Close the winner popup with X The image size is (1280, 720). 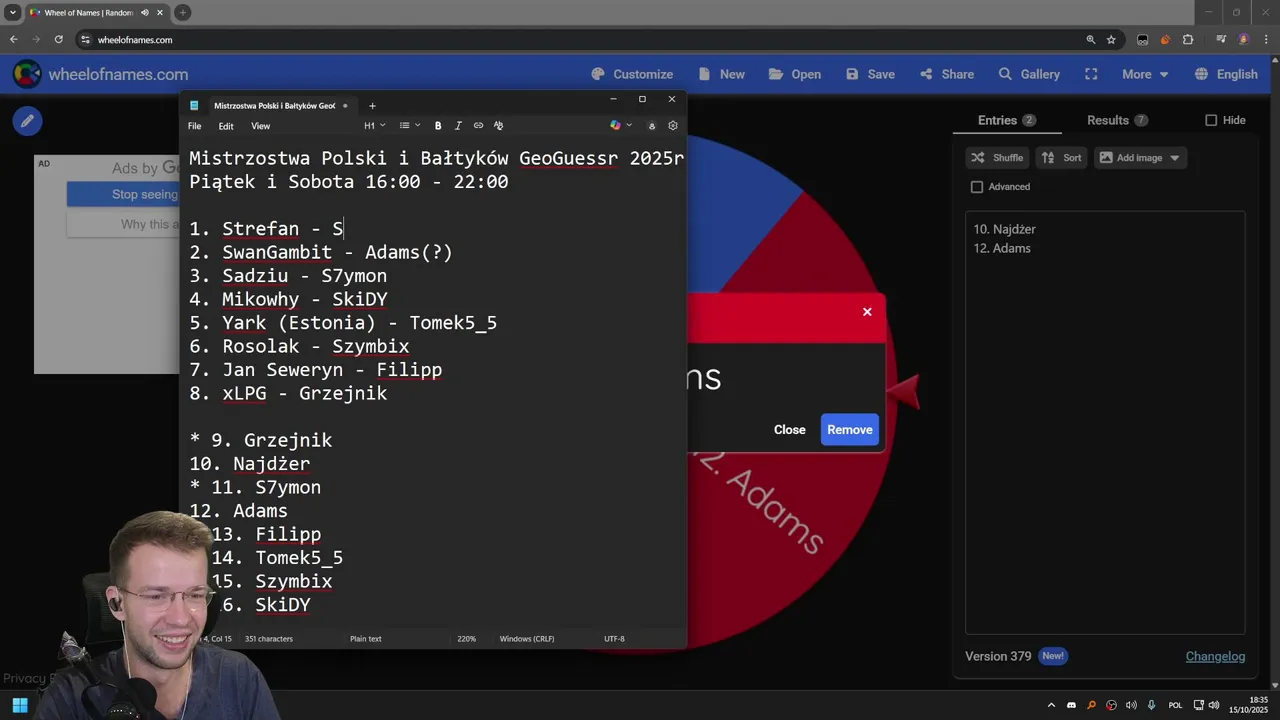point(867,312)
